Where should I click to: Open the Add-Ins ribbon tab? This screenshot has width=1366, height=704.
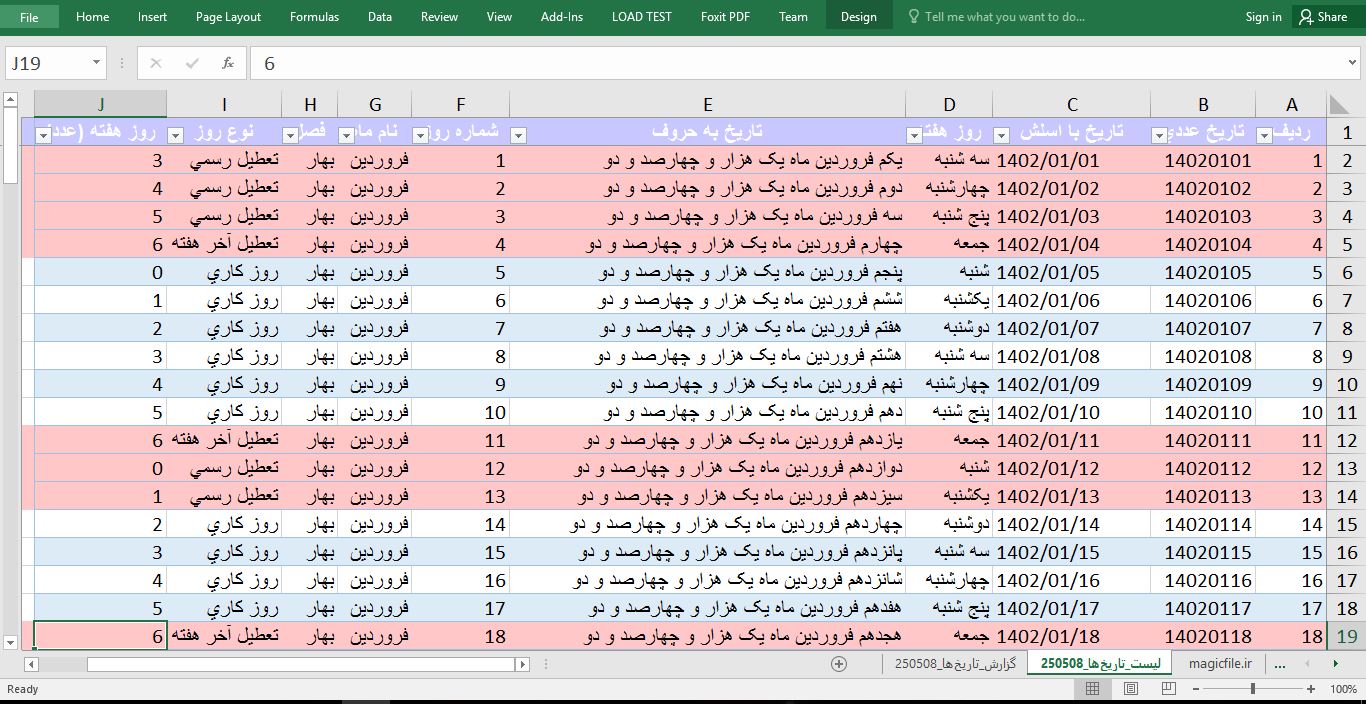[x=562, y=17]
